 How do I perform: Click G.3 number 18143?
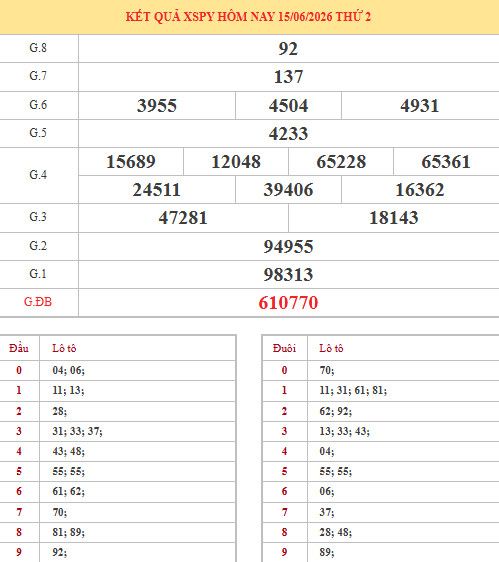tap(394, 218)
